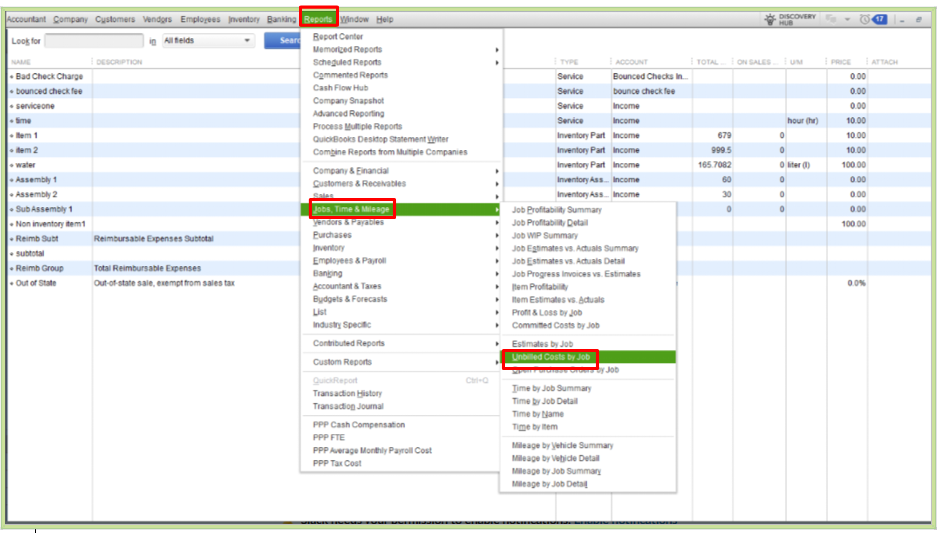Expand Customers & Receivables submenu

402,184
